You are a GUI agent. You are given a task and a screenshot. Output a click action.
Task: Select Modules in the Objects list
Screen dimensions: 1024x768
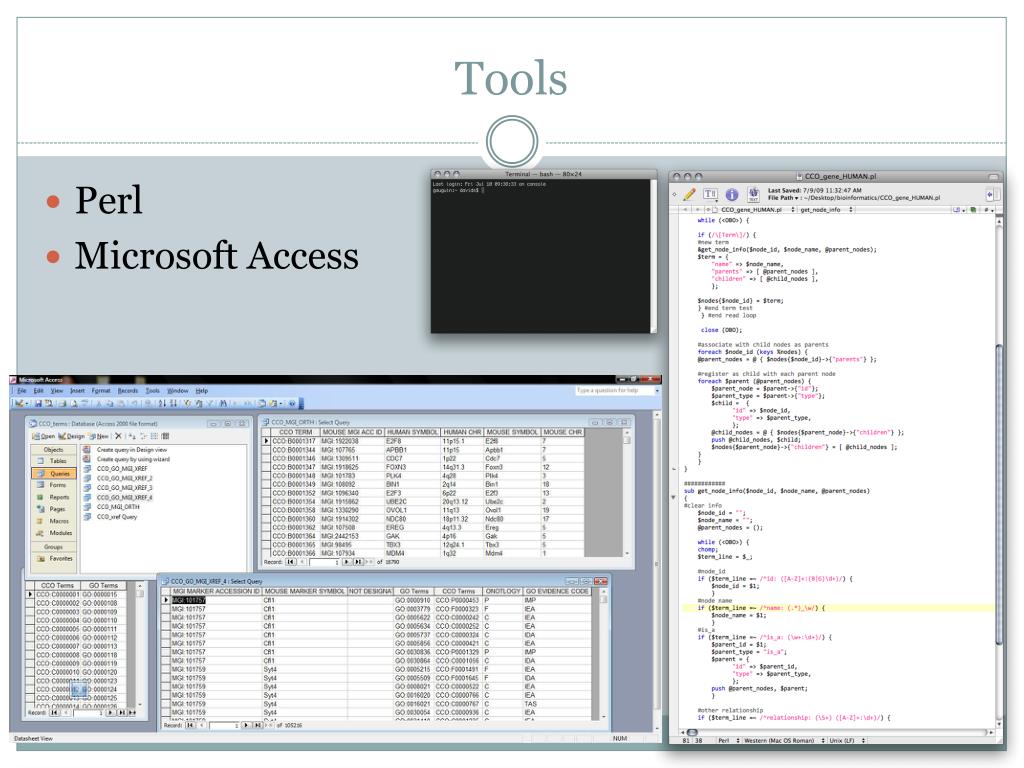(54, 533)
